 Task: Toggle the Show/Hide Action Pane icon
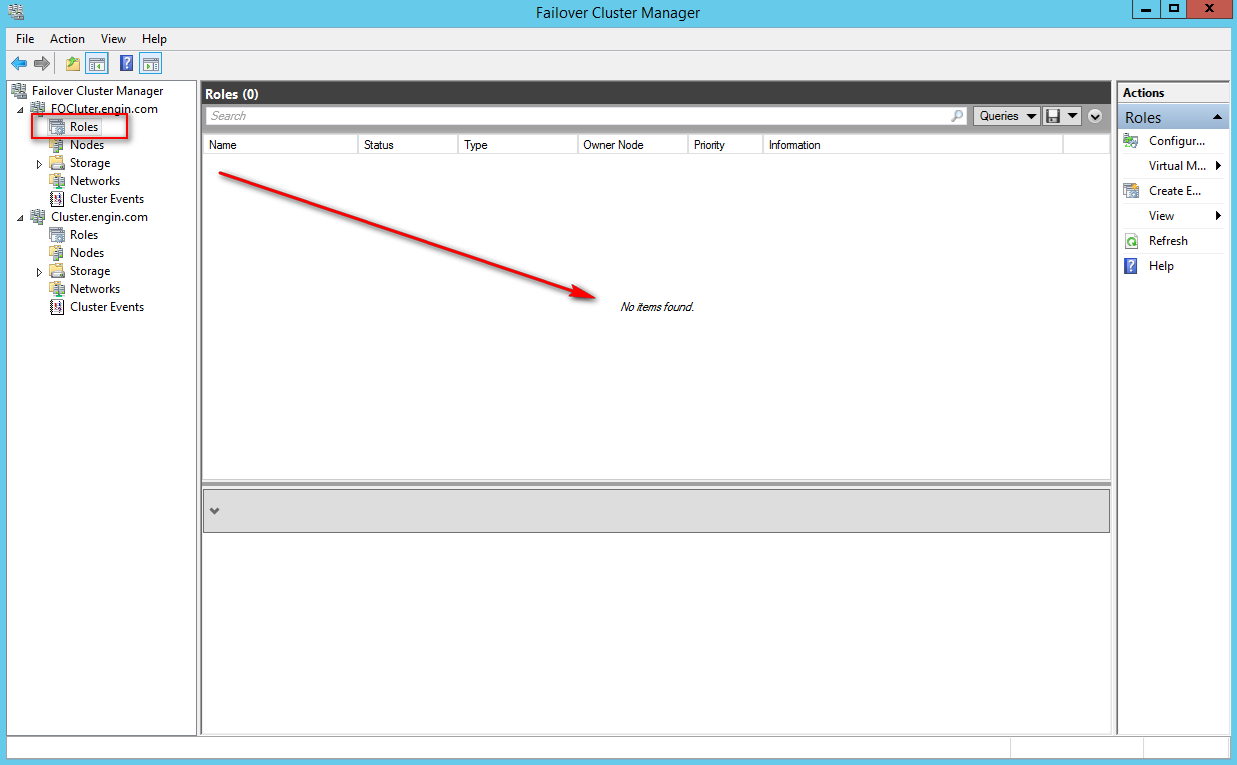point(150,64)
